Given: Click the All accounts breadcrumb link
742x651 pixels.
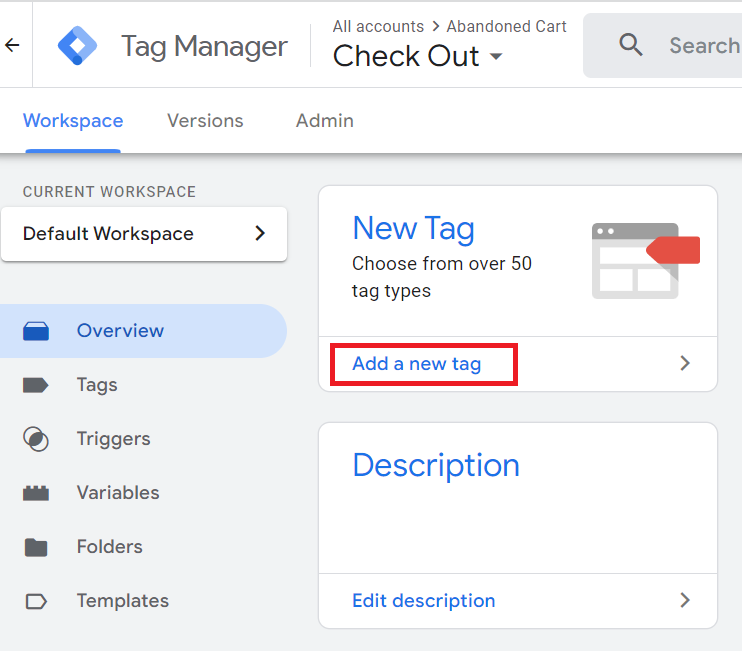Looking at the screenshot, I should click(x=378, y=26).
